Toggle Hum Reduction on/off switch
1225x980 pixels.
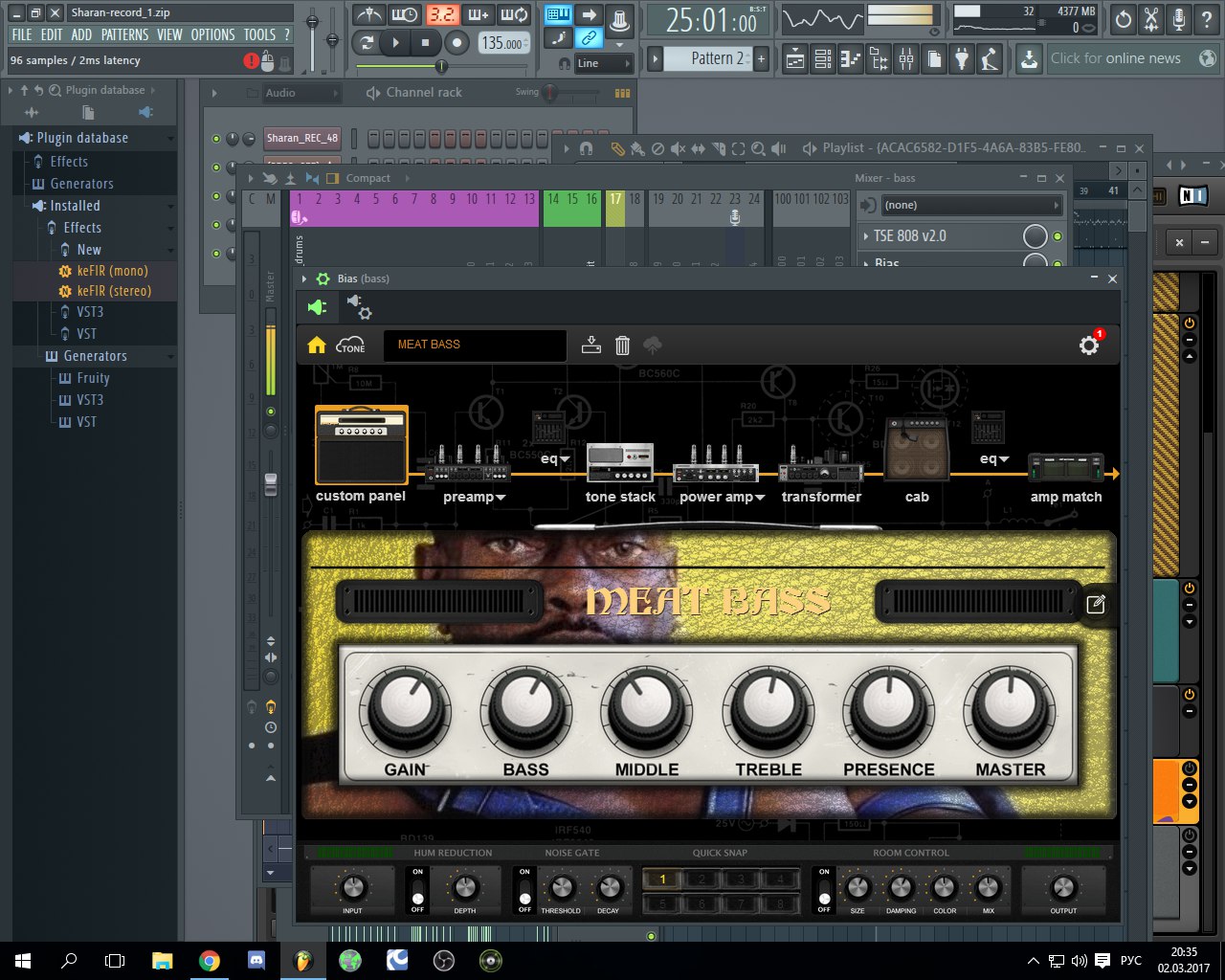pos(417,889)
